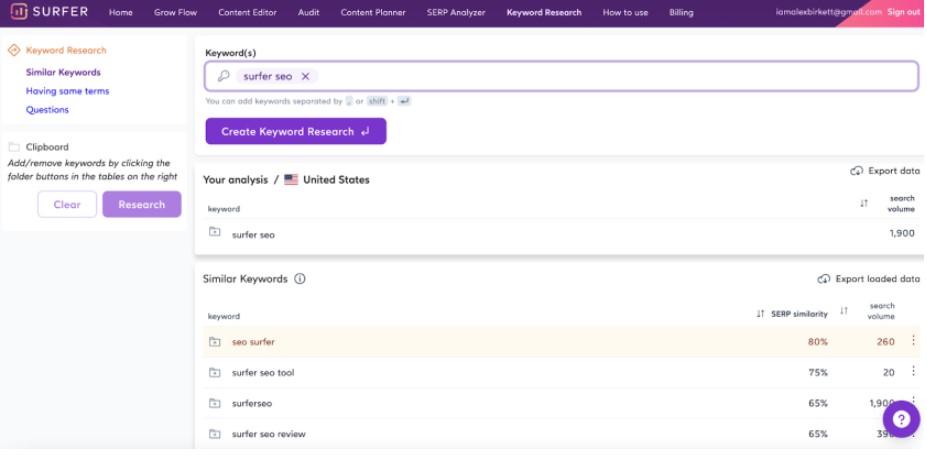The width and height of the screenshot is (927, 461).
Task: Open Content Planner
Action: pyautogui.click(x=373, y=12)
